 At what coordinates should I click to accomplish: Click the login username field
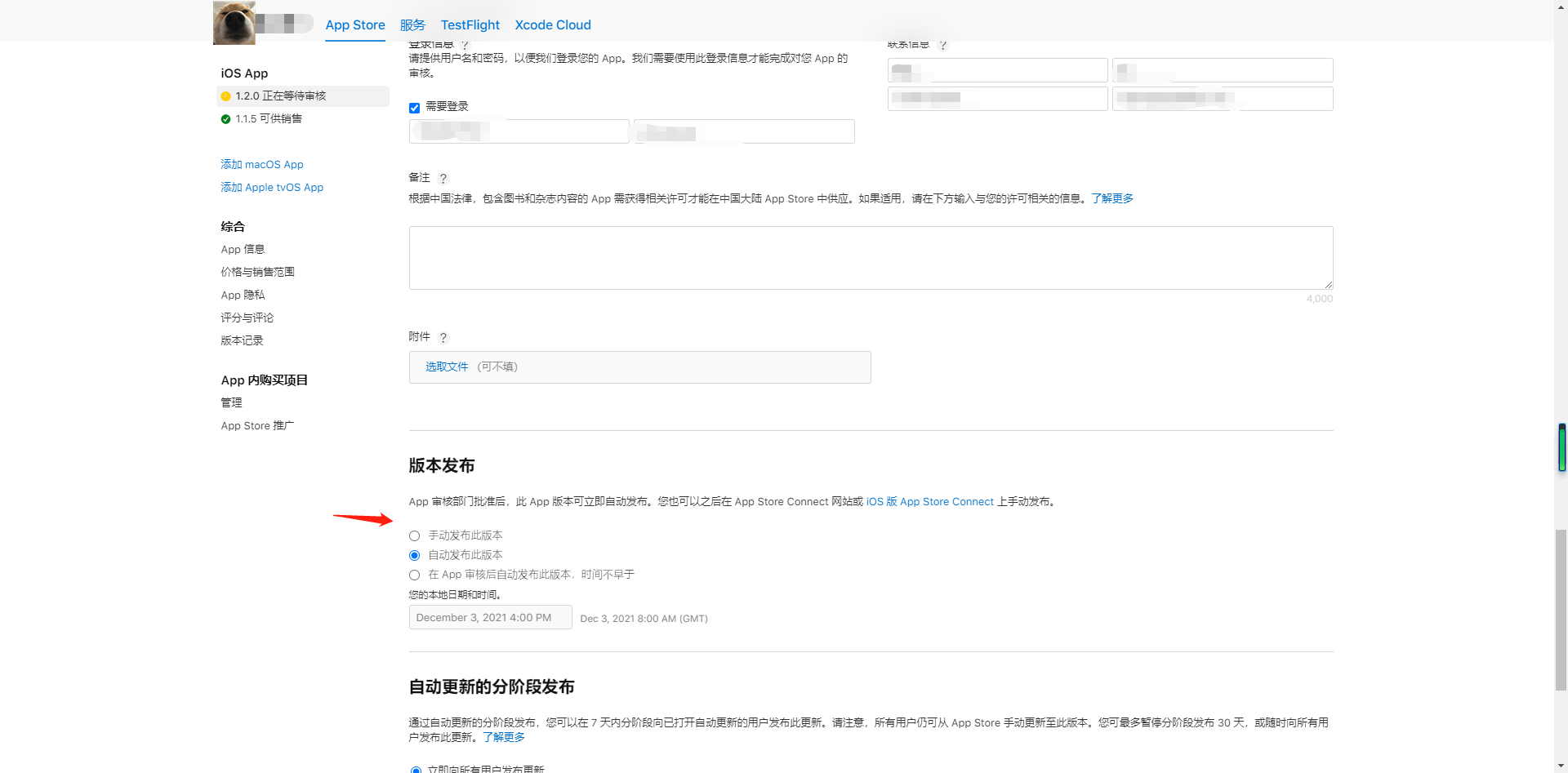click(519, 131)
